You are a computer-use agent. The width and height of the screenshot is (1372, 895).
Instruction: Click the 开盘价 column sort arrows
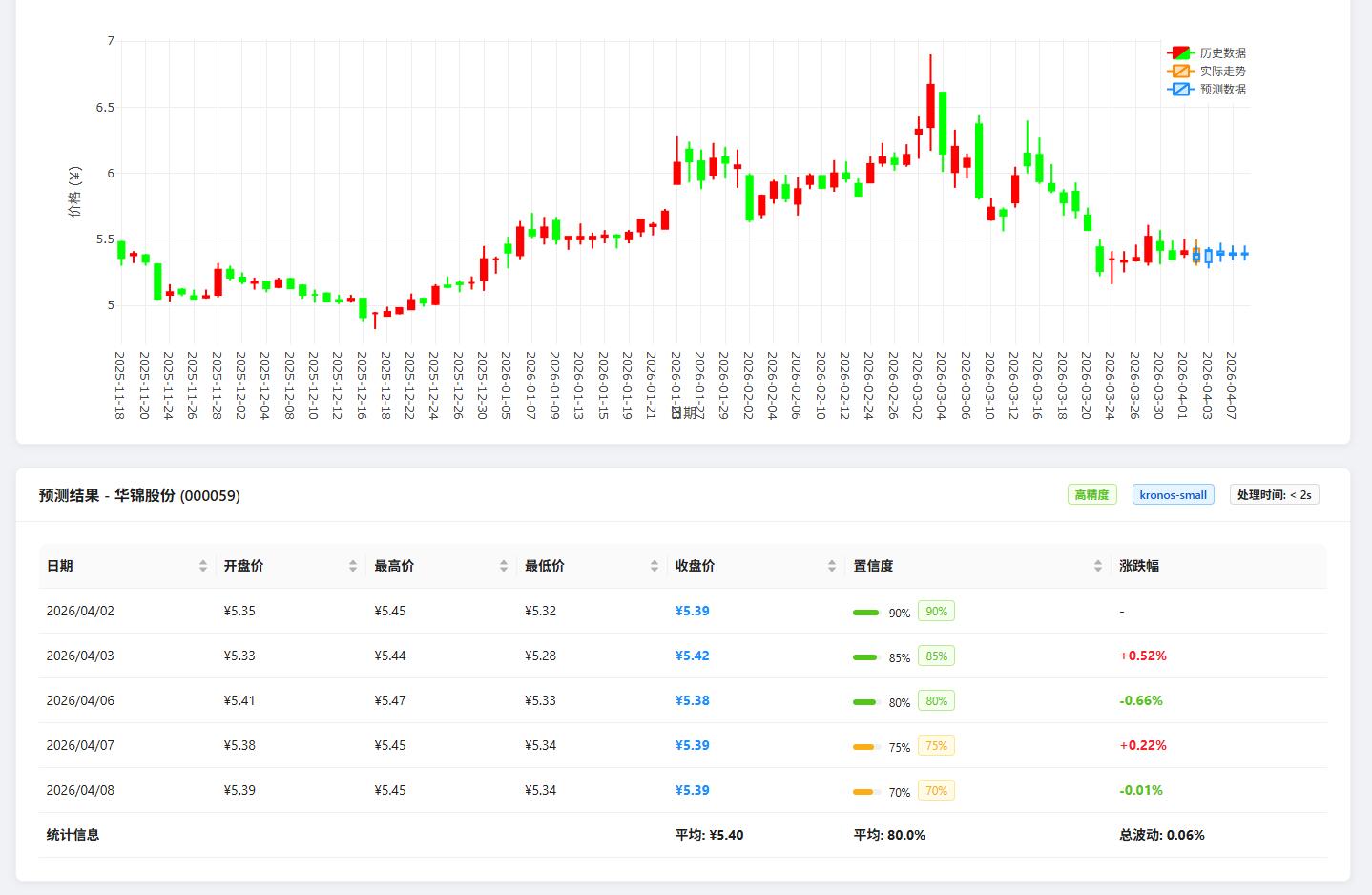pos(353,566)
